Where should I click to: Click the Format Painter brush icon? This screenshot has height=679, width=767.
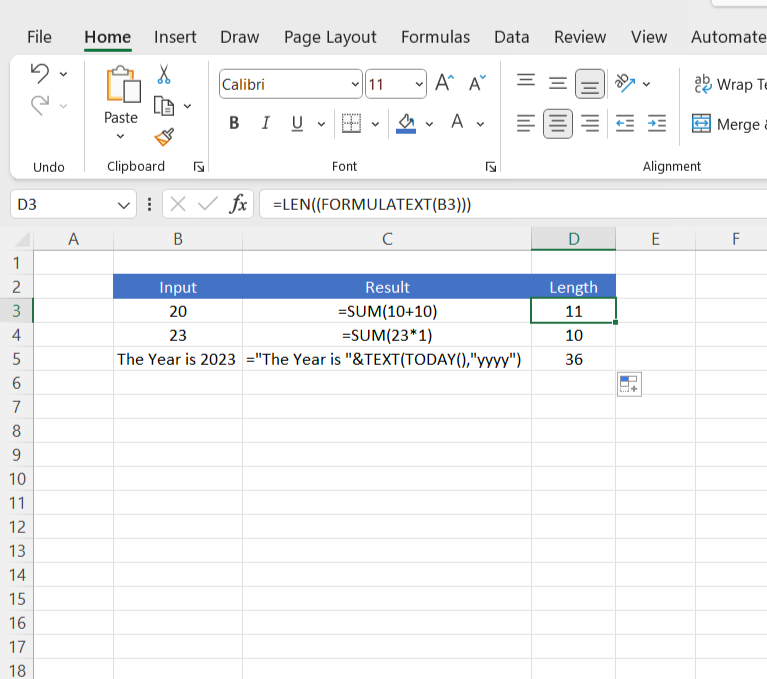[164, 136]
